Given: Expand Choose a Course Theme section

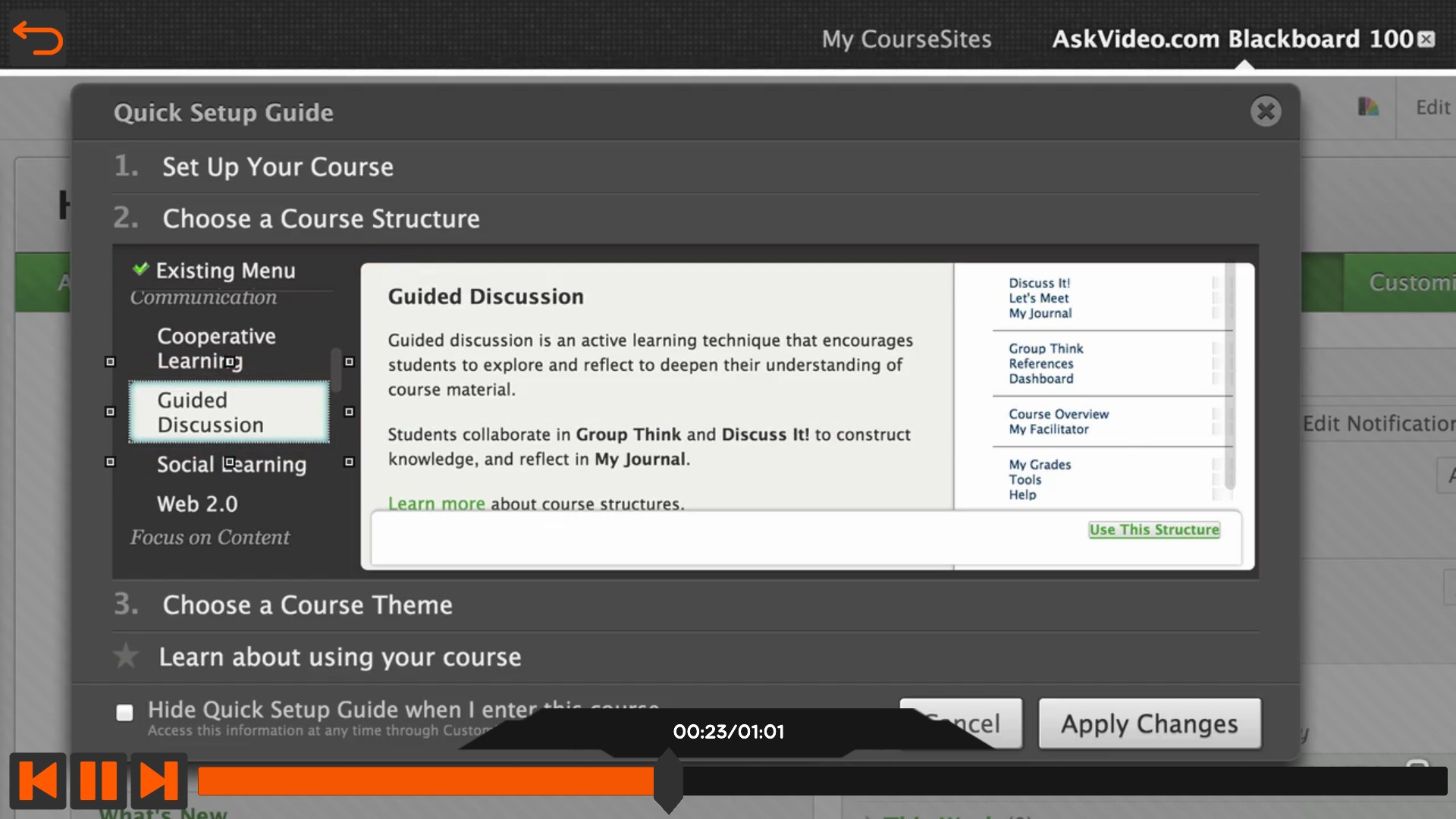Looking at the screenshot, I should (307, 605).
